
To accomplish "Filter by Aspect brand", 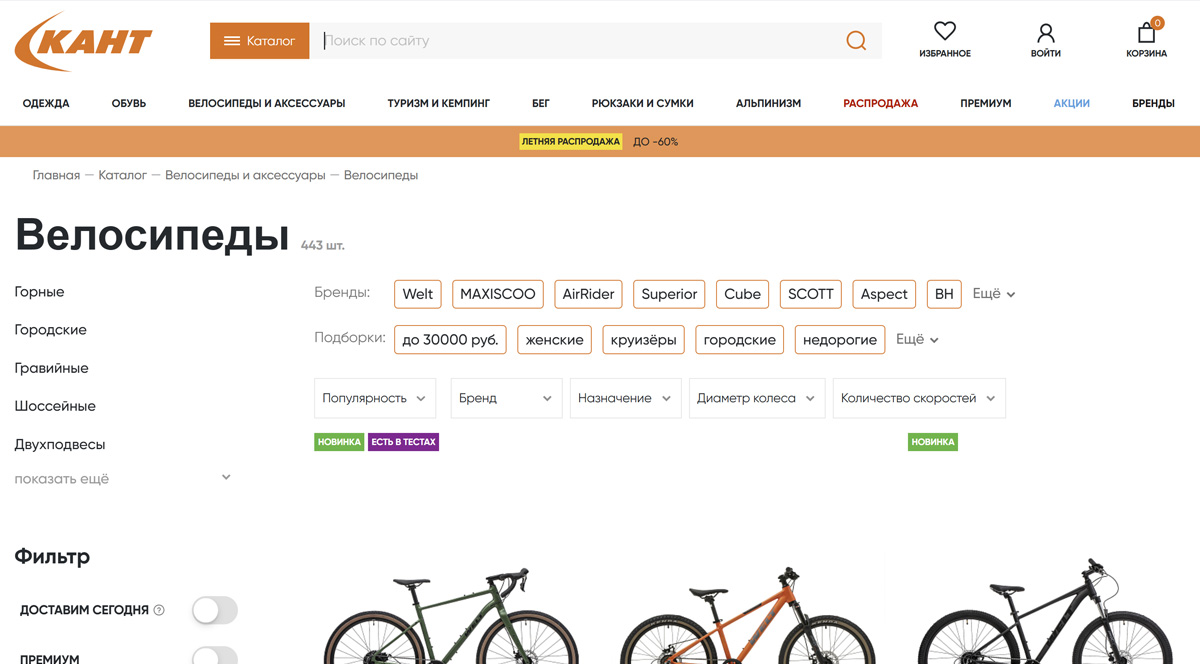I will pos(884,294).
